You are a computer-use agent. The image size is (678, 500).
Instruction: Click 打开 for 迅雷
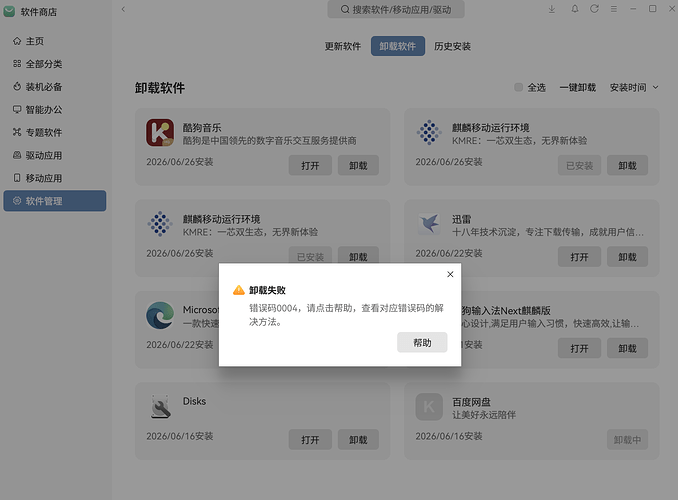pos(579,256)
